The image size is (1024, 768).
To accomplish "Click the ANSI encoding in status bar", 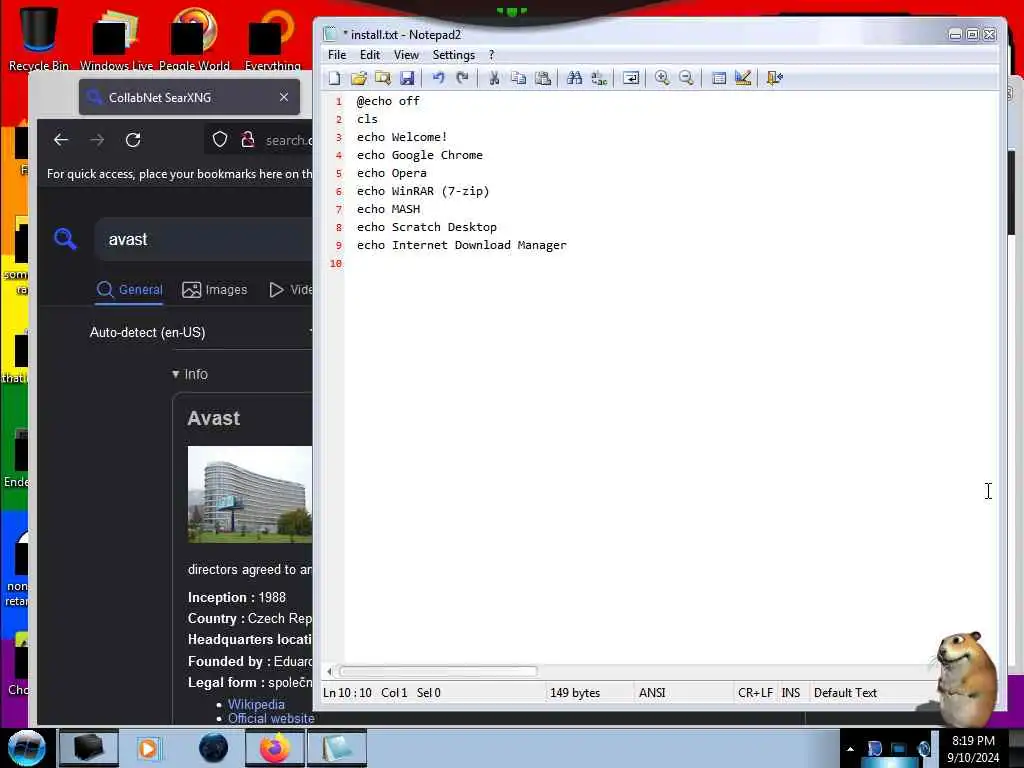I will [652, 693].
